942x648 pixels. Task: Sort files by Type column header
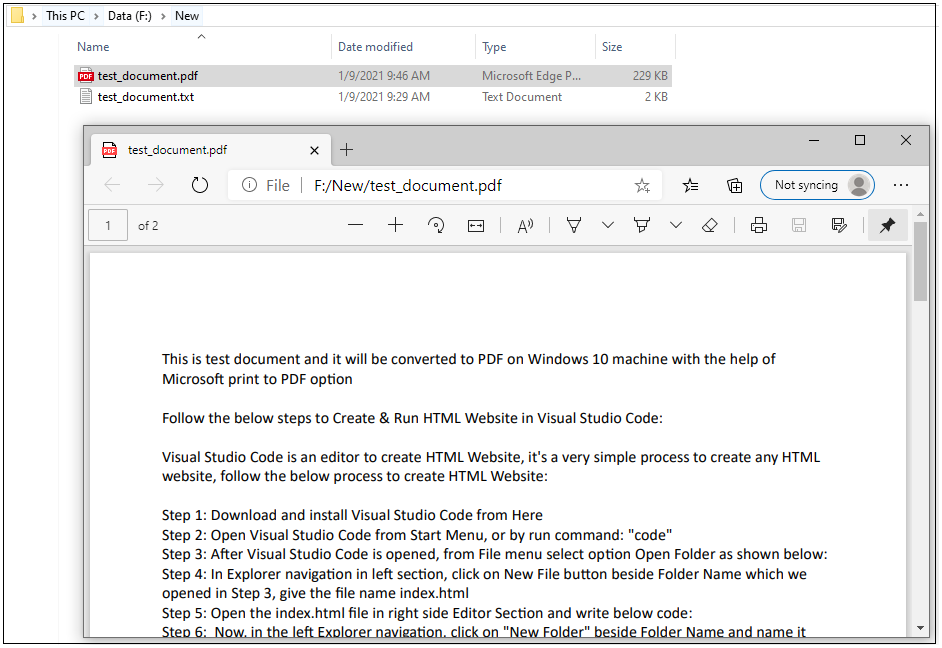tap(494, 47)
